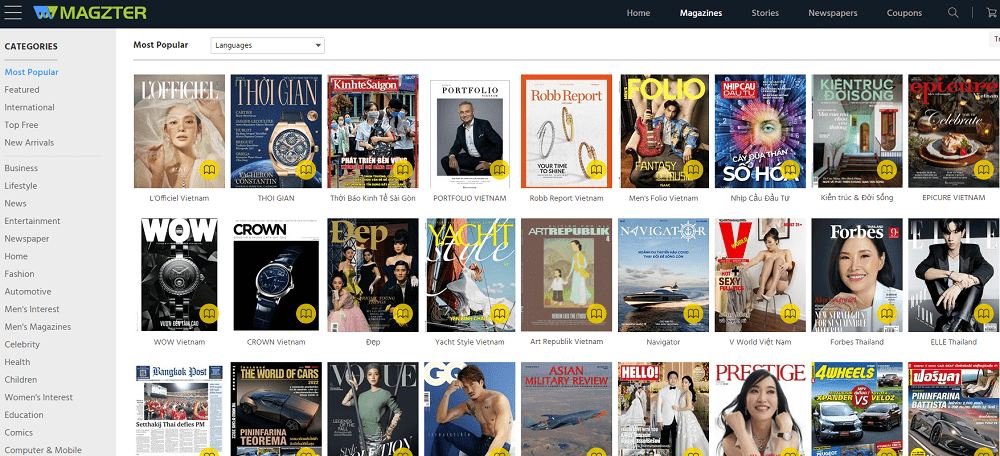
Task: Open the search magnifier icon
Action: pos(953,13)
